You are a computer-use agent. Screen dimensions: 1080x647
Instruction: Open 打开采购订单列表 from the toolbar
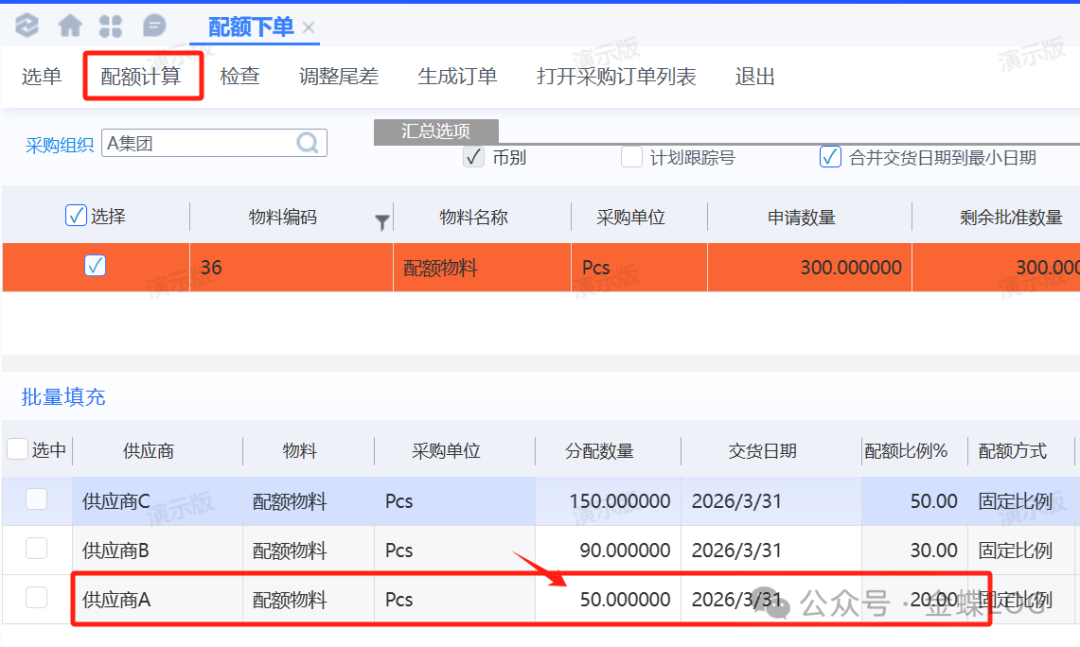click(x=616, y=77)
